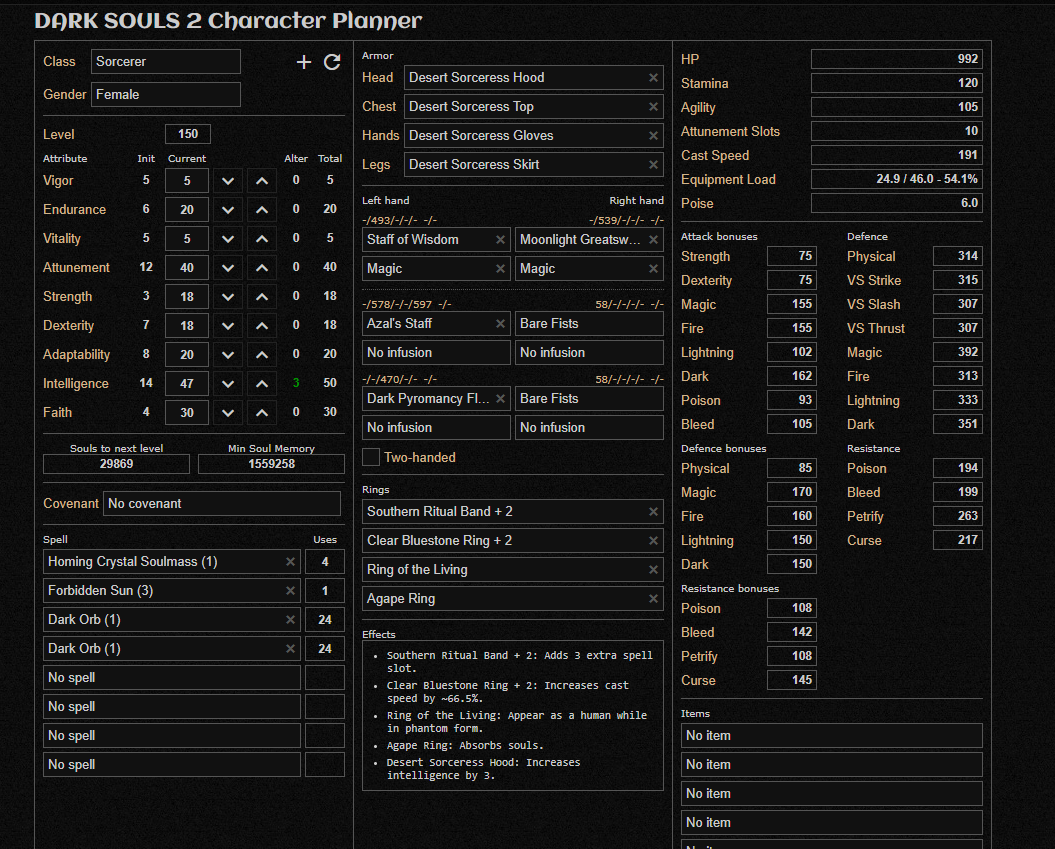The height and width of the screenshot is (849, 1055).
Task: Click the Level input field
Action: click(188, 134)
